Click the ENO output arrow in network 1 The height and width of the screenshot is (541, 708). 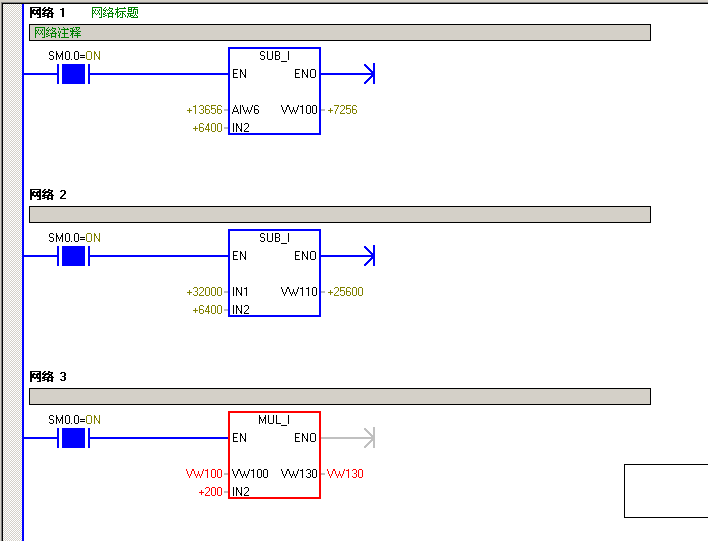coord(369,74)
